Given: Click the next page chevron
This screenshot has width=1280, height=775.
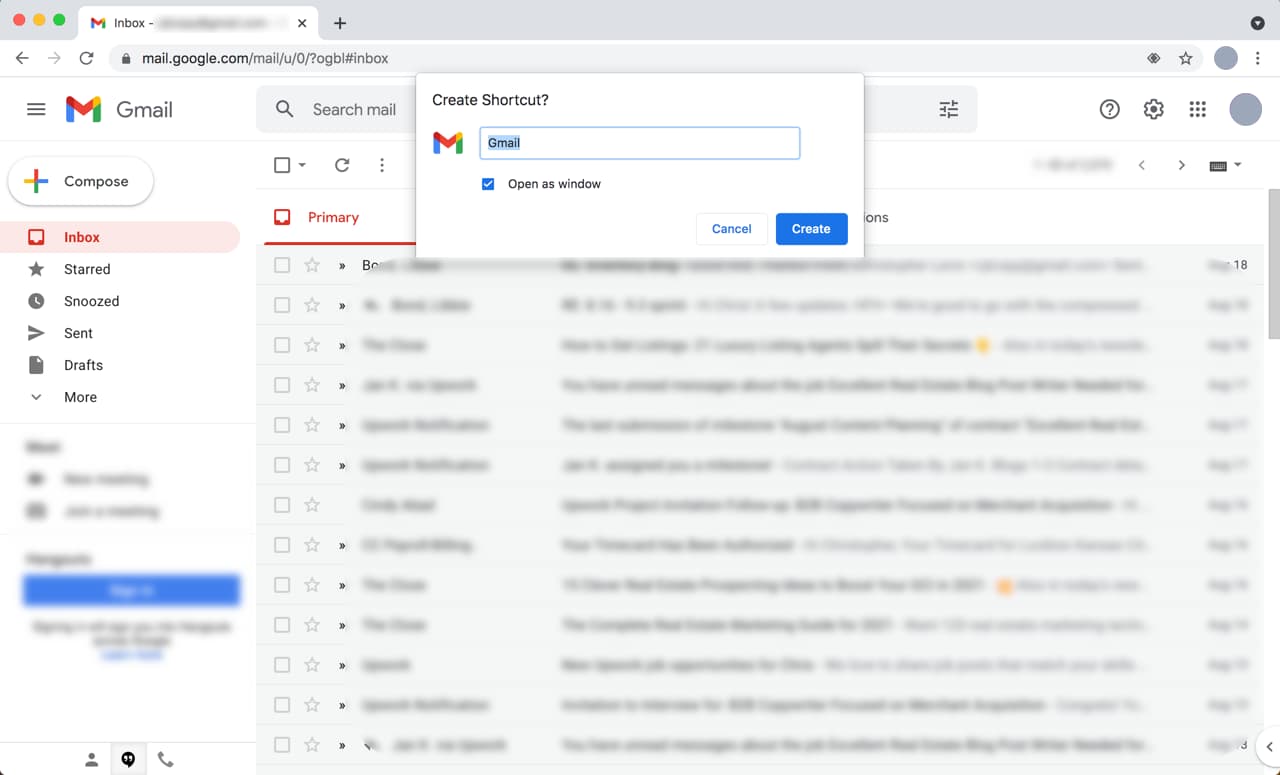Looking at the screenshot, I should [x=1181, y=165].
